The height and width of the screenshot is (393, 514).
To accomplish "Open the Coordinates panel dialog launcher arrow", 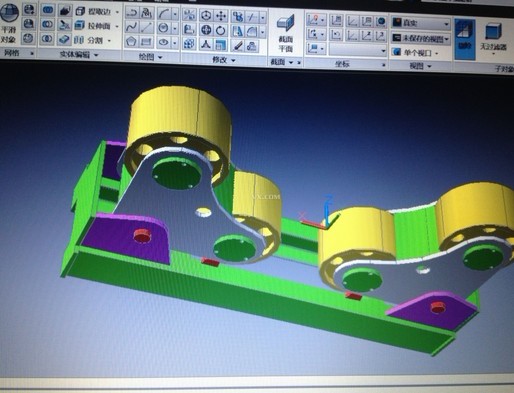I will [x=384, y=65].
